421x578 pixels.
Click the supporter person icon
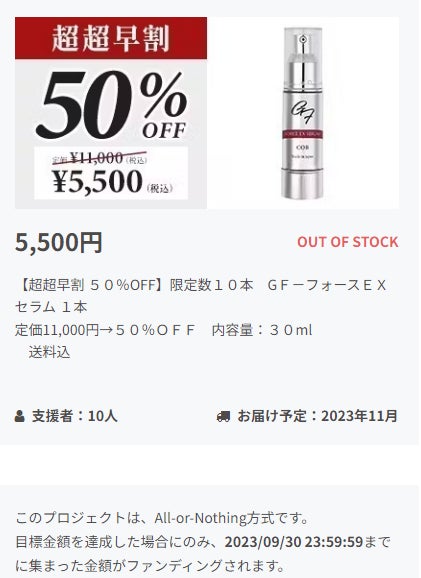point(20,416)
